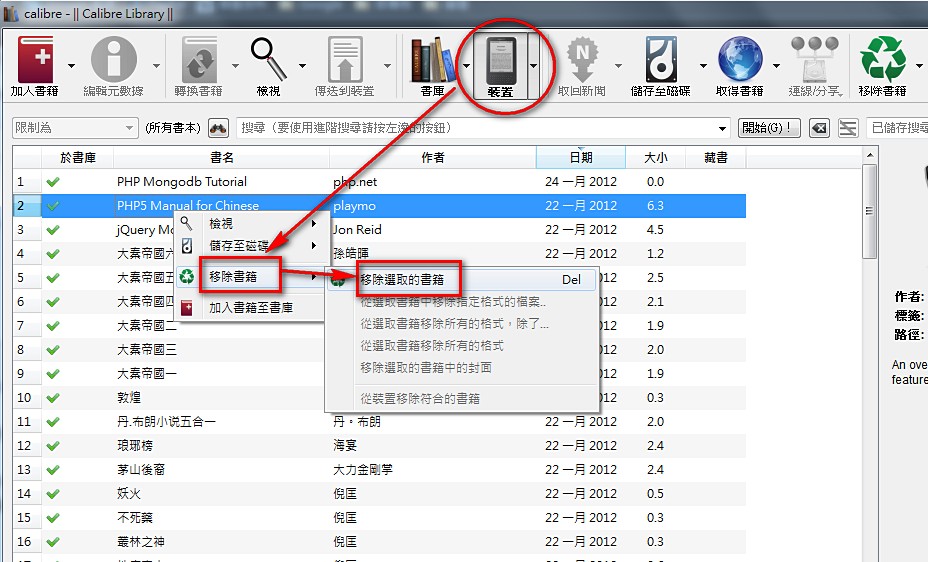Click the Convert books icon
Screen dimensions: 928x562
(x=199, y=60)
